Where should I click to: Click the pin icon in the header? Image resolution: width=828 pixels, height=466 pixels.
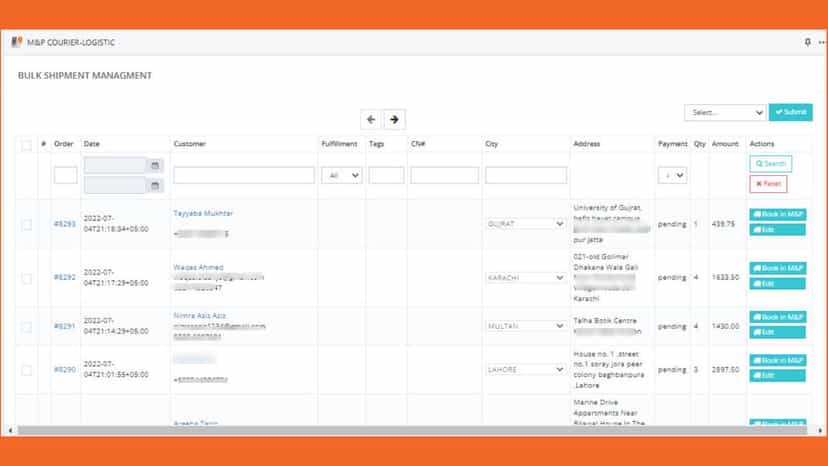[807, 42]
